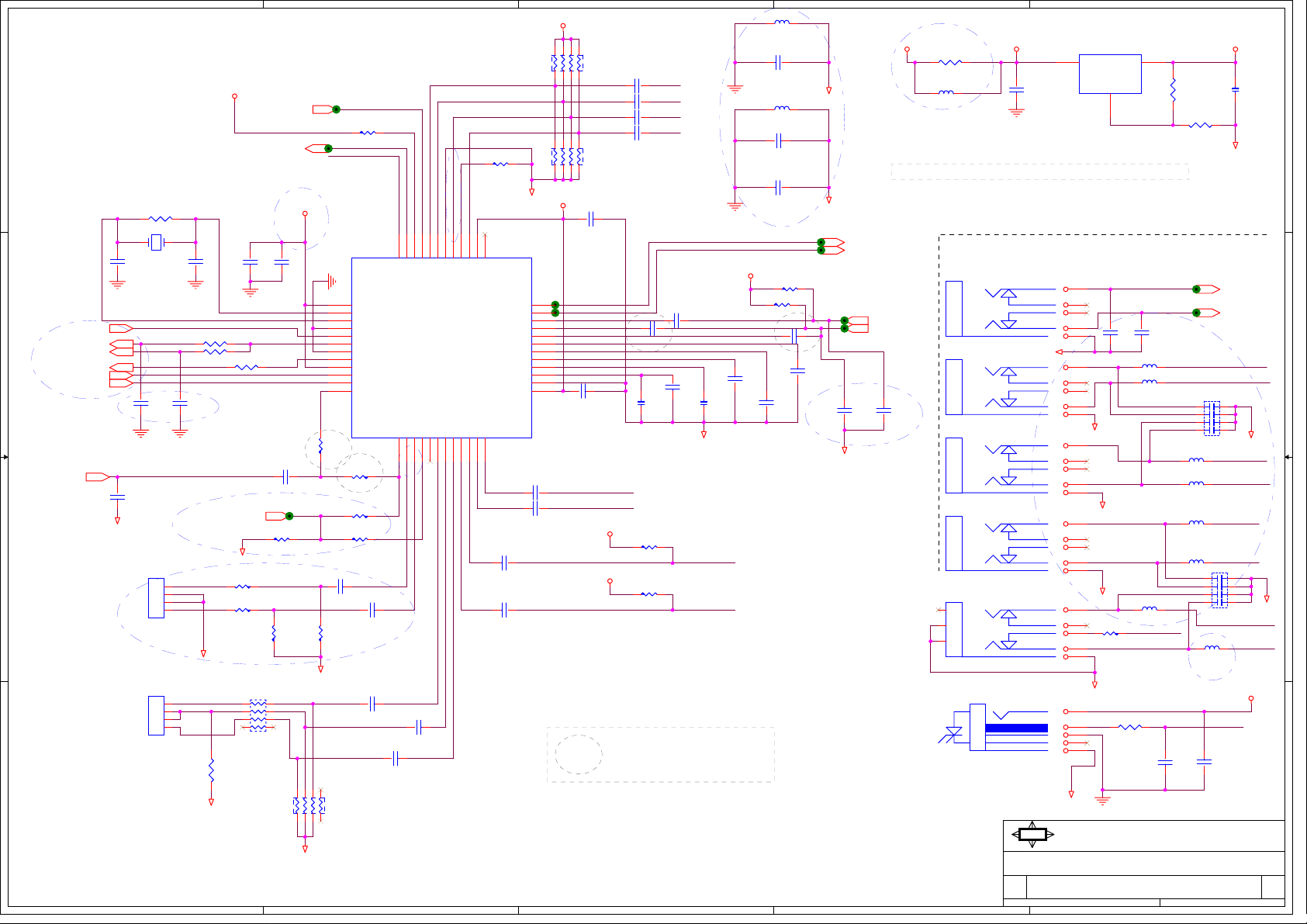
Task: Click the green test point pair right of IC
Action: (555, 309)
